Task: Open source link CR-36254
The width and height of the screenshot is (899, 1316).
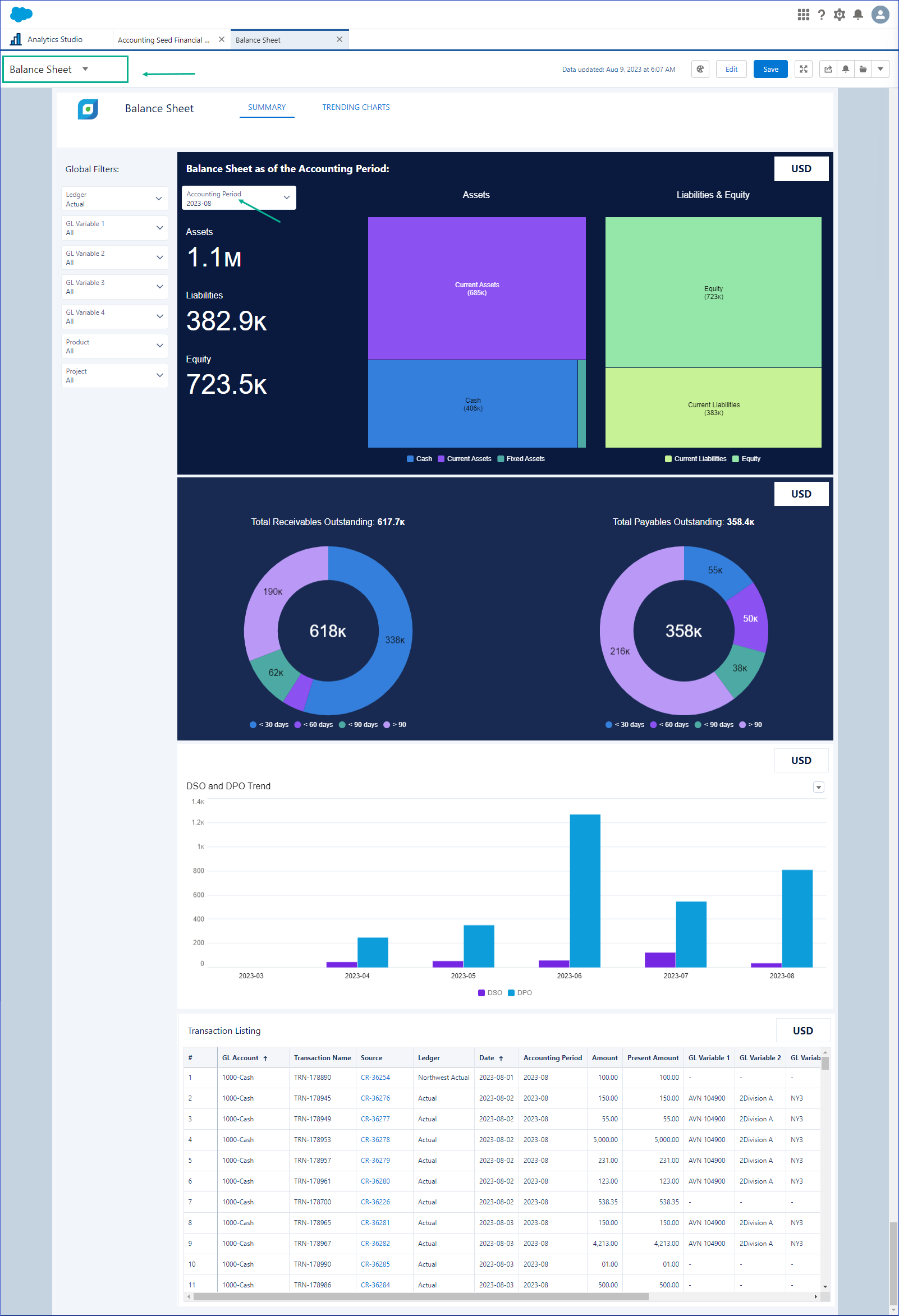Action: [x=375, y=1077]
